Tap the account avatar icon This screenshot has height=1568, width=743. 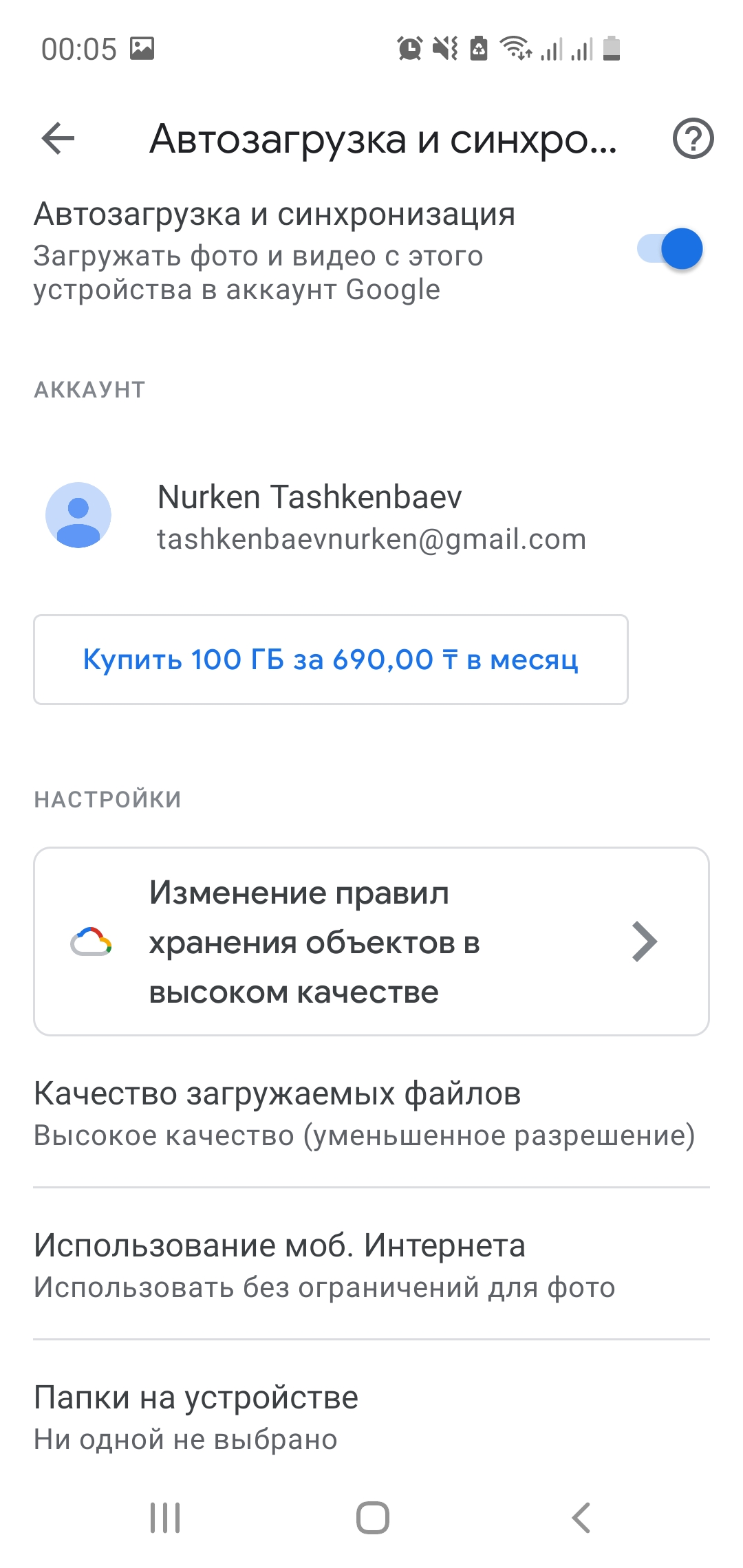point(78,515)
